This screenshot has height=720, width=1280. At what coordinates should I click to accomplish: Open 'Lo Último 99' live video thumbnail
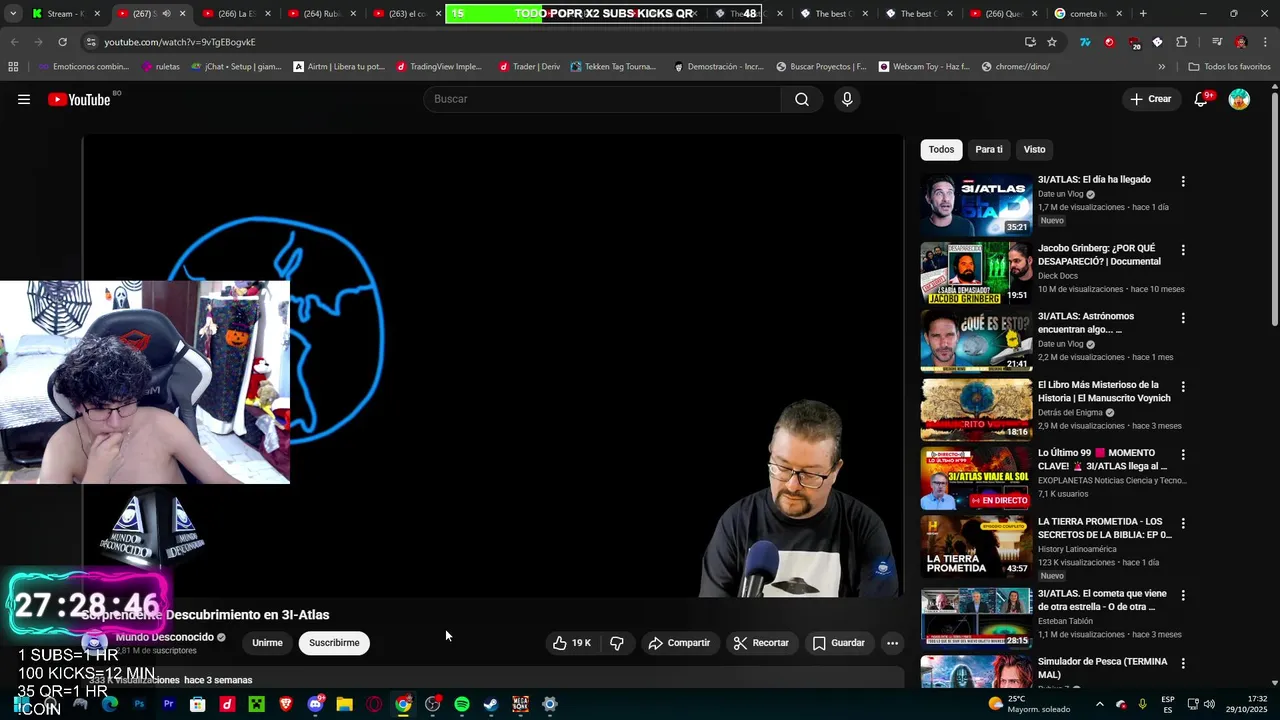point(976,478)
